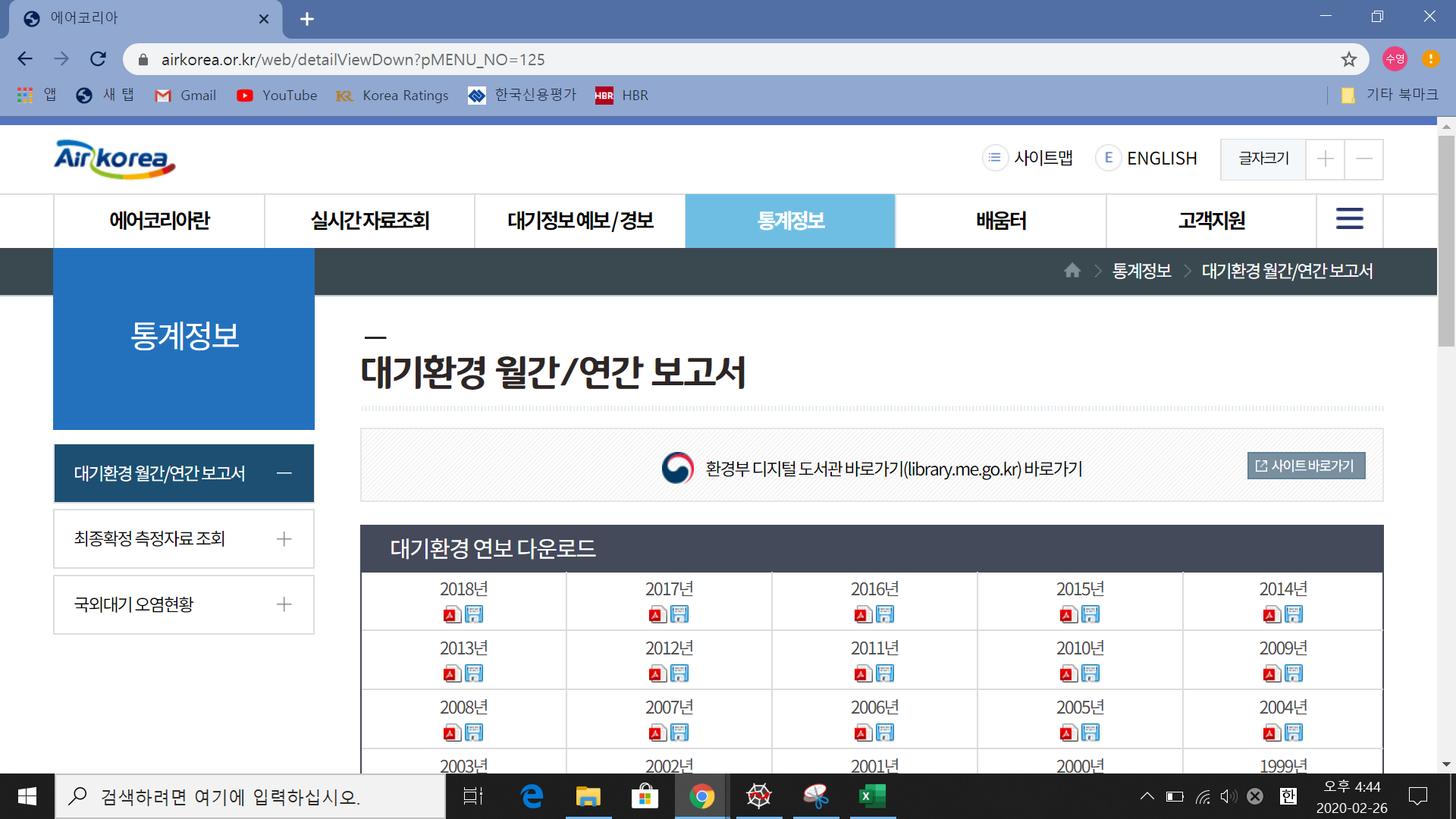
Task: Click the 2011년 save disk icon
Action: 885,674
